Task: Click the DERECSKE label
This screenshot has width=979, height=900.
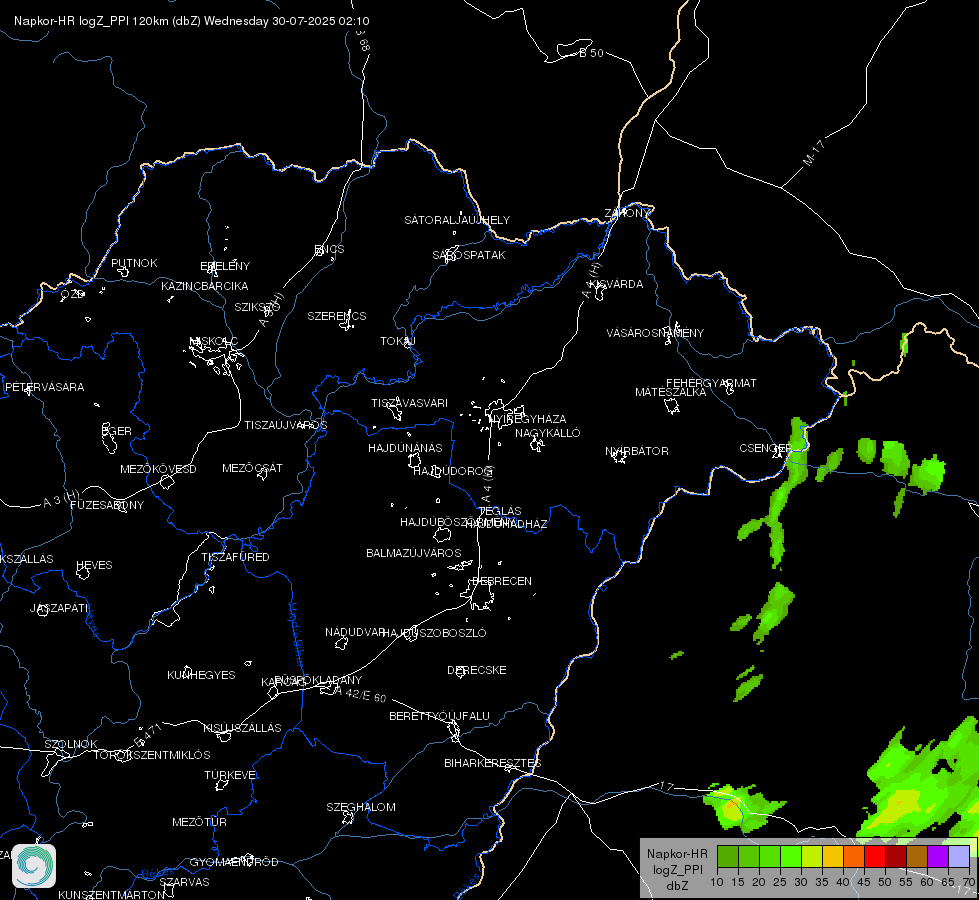Action: (477, 670)
